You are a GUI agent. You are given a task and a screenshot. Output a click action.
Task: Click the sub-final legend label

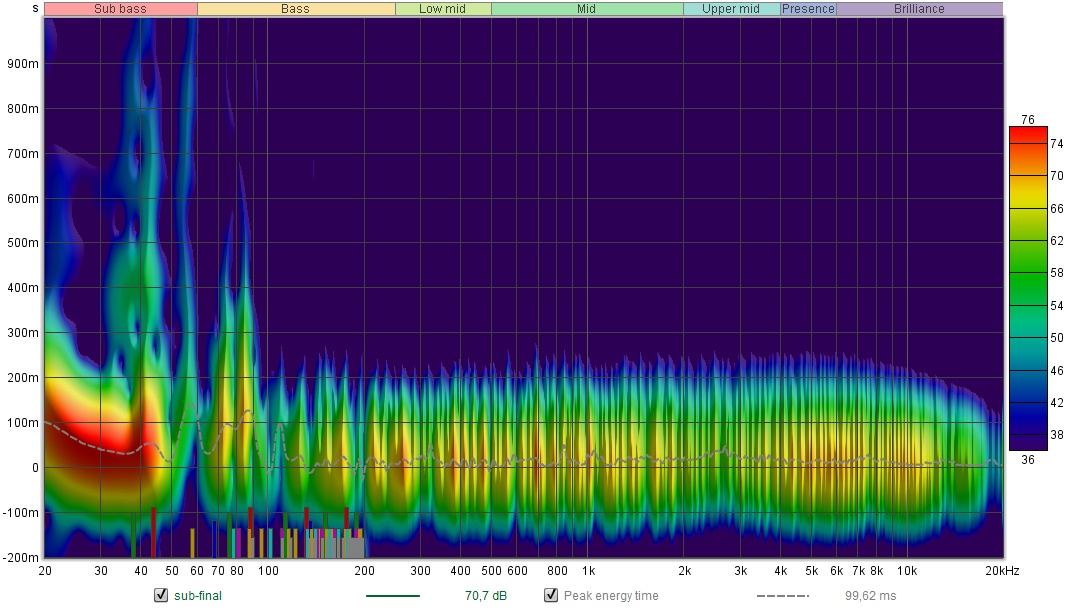coord(197,596)
